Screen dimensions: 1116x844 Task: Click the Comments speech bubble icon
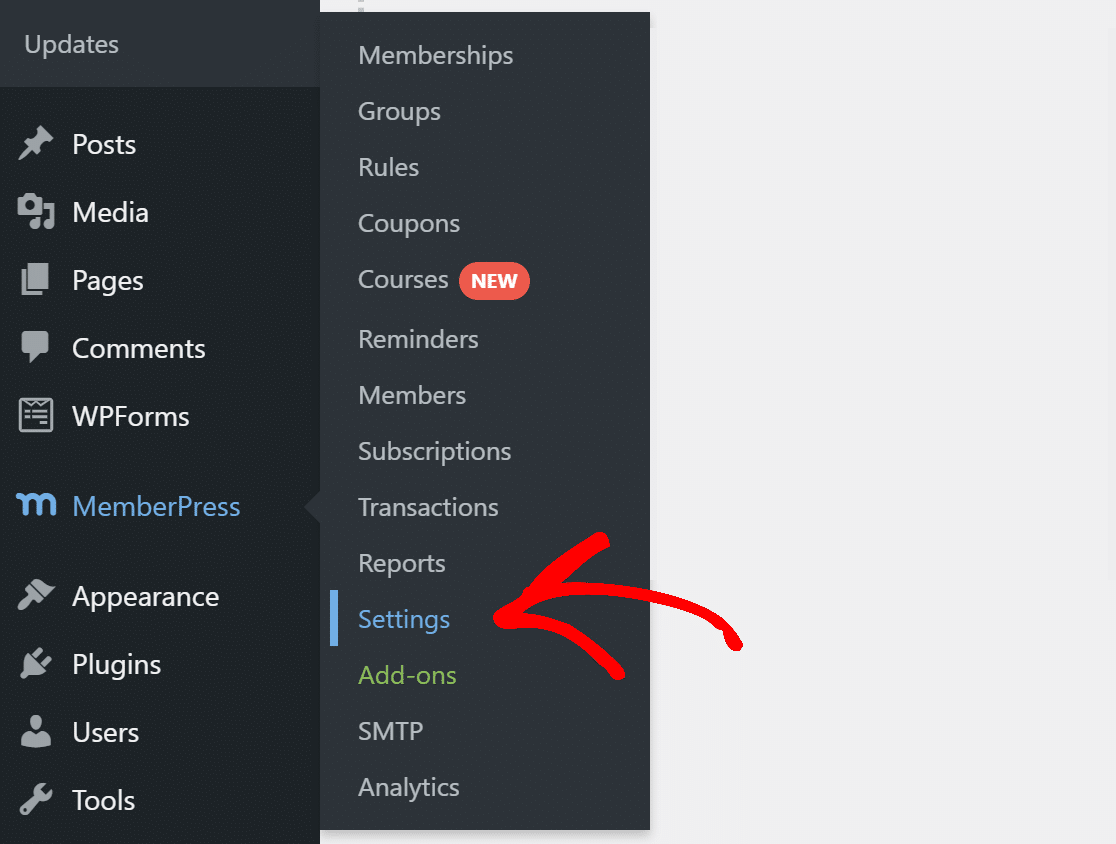pyautogui.click(x=36, y=348)
